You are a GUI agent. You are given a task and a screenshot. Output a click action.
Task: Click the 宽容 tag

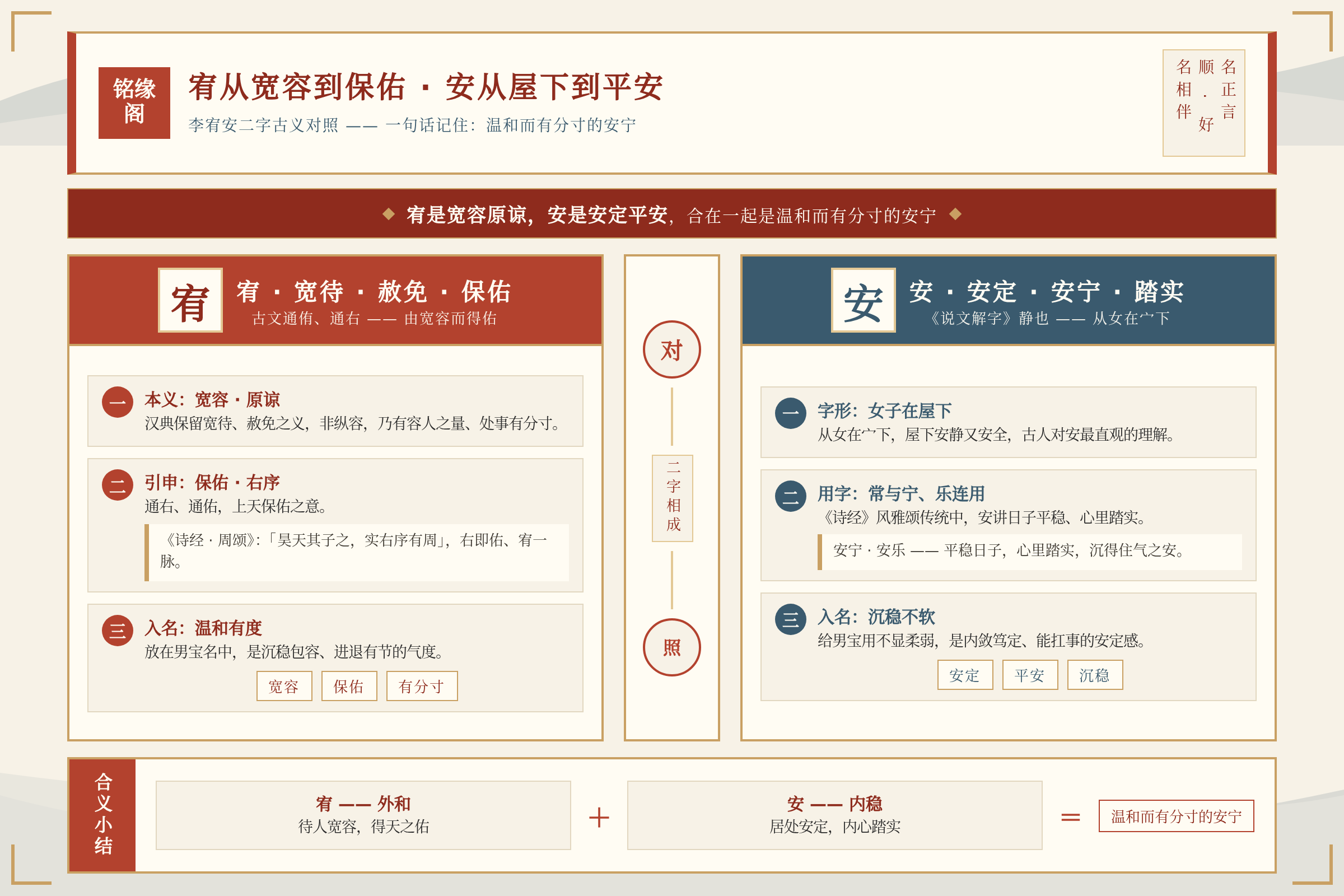tap(284, 685)
